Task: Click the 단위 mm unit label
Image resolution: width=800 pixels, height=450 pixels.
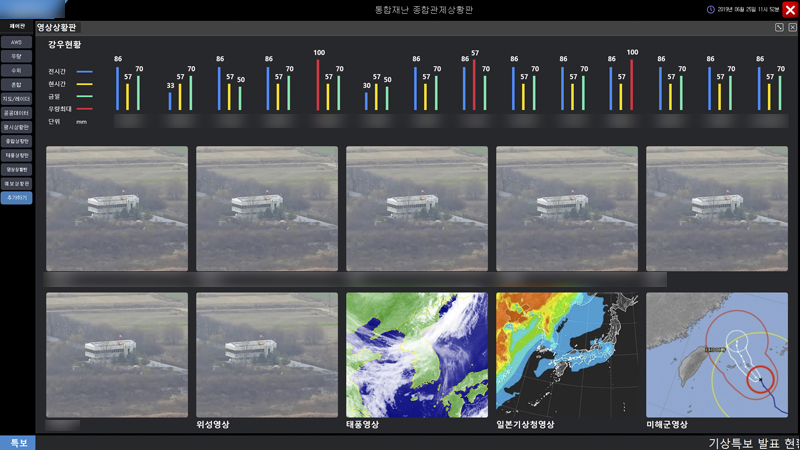Action: pyautogui.click(x=67, y=122)
